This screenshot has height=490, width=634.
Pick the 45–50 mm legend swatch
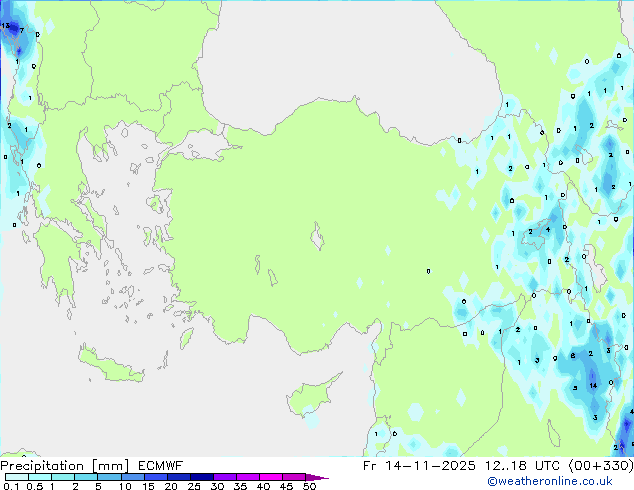tap(294, 477)
